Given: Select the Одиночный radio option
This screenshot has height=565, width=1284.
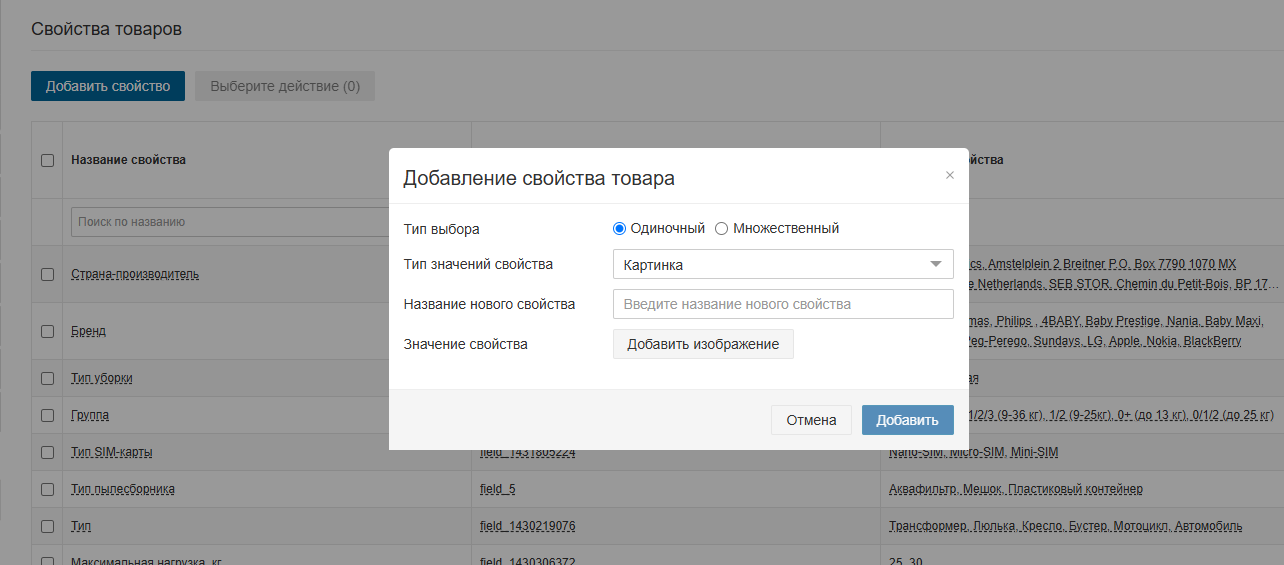Looking at the screenshot, I should tap(619, 228).
